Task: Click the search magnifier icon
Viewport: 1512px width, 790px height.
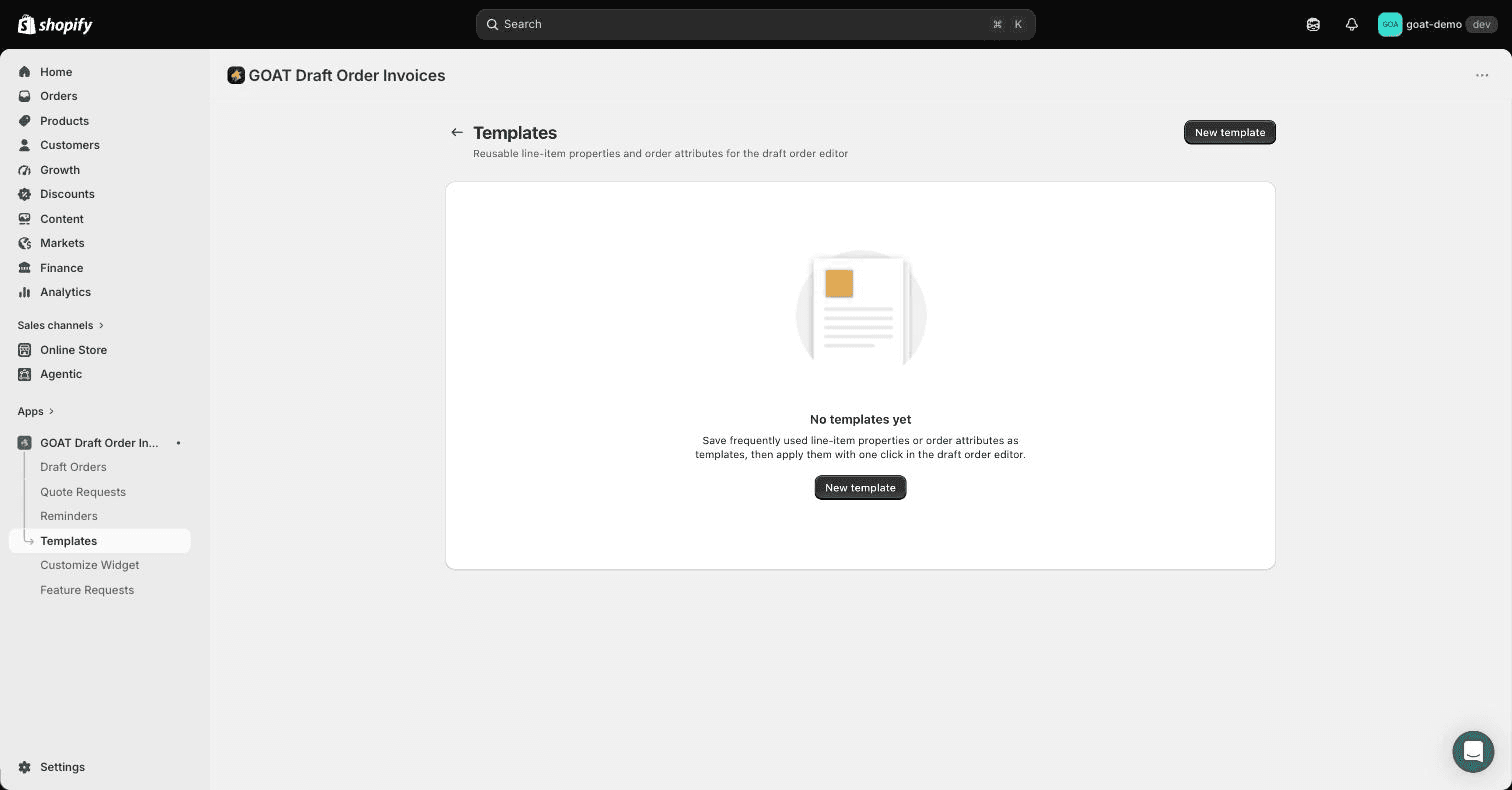Action: point(492,24)
